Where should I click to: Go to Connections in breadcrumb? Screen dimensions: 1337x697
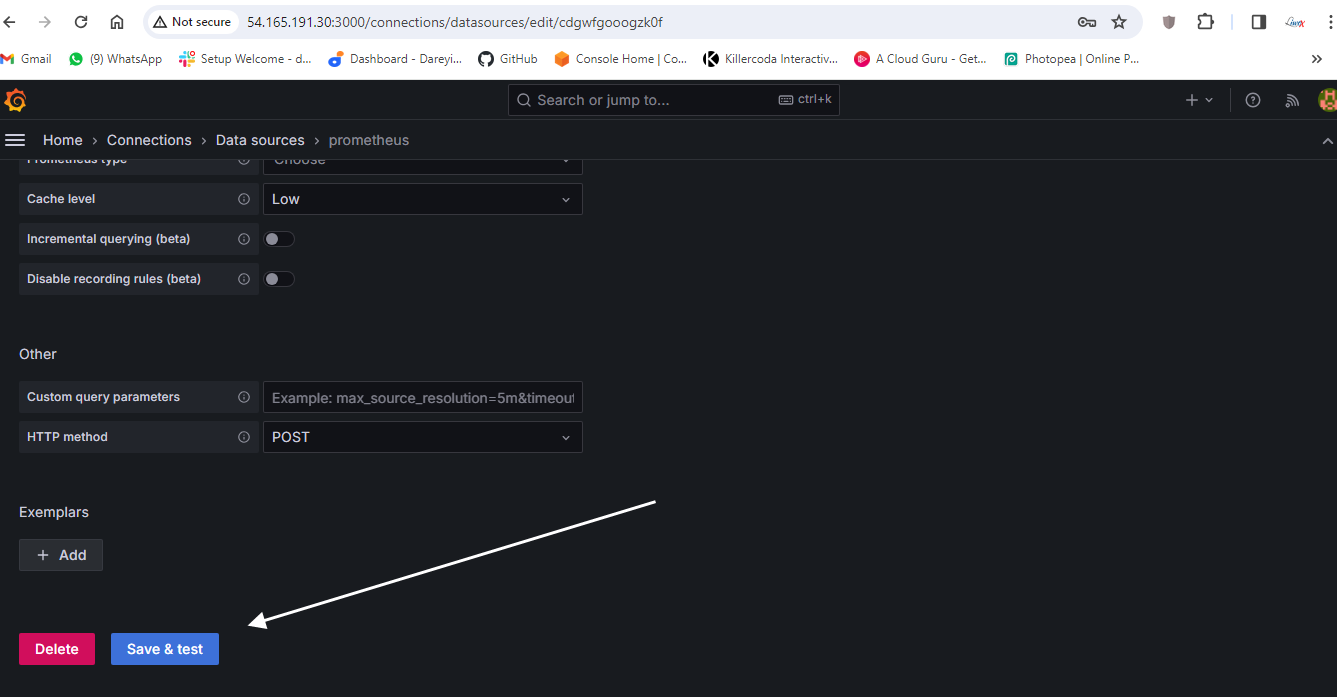149,140
